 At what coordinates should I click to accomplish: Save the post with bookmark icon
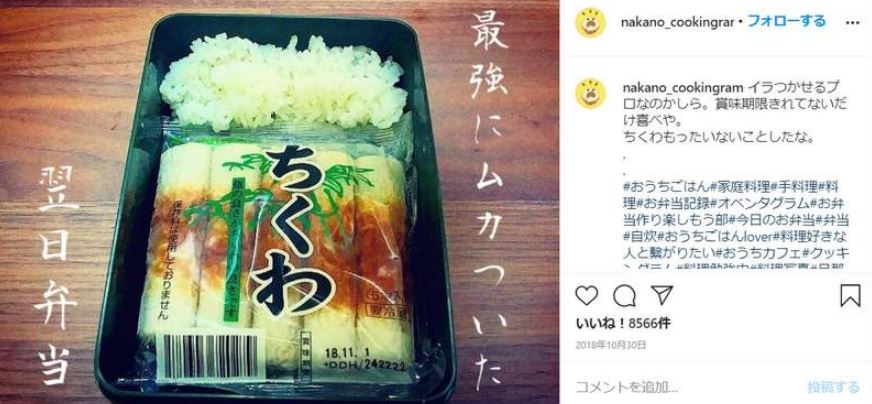click(850, 295)
